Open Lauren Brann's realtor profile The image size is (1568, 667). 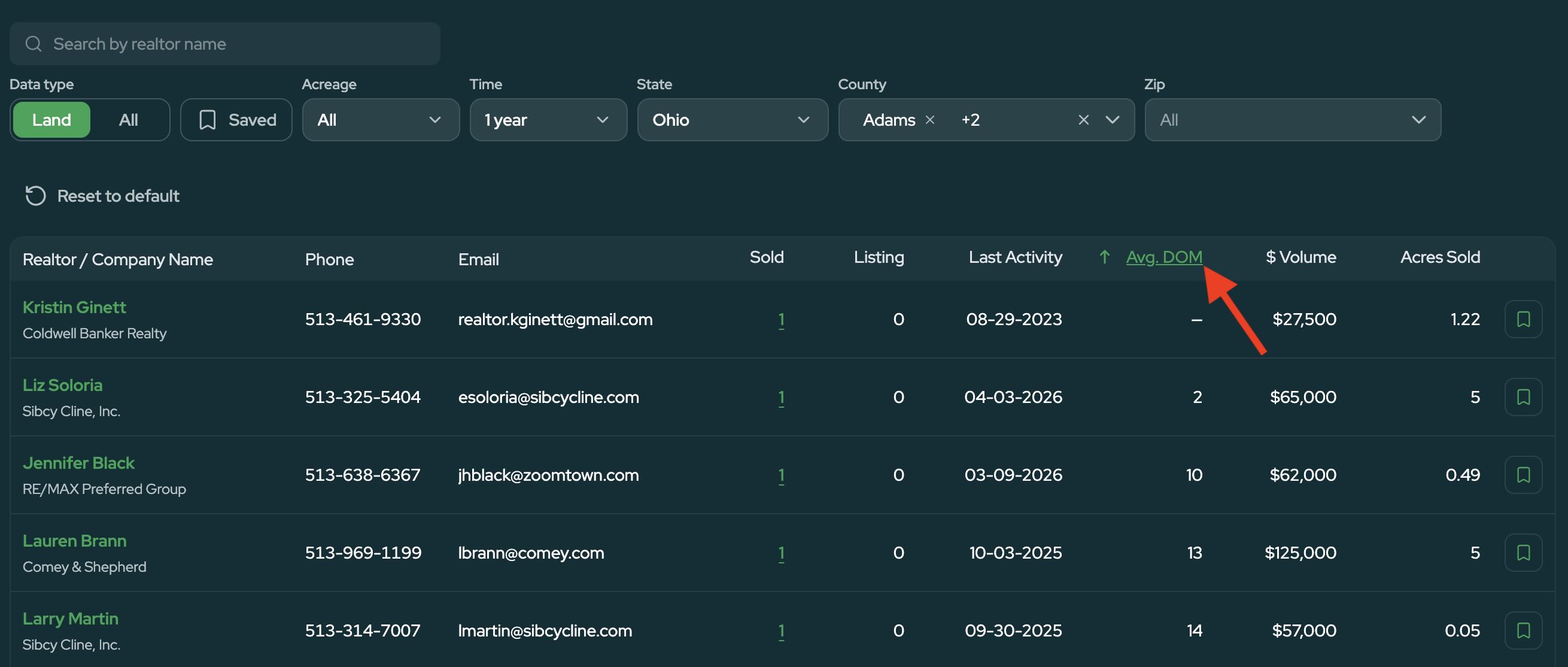[x=74, y=541]
